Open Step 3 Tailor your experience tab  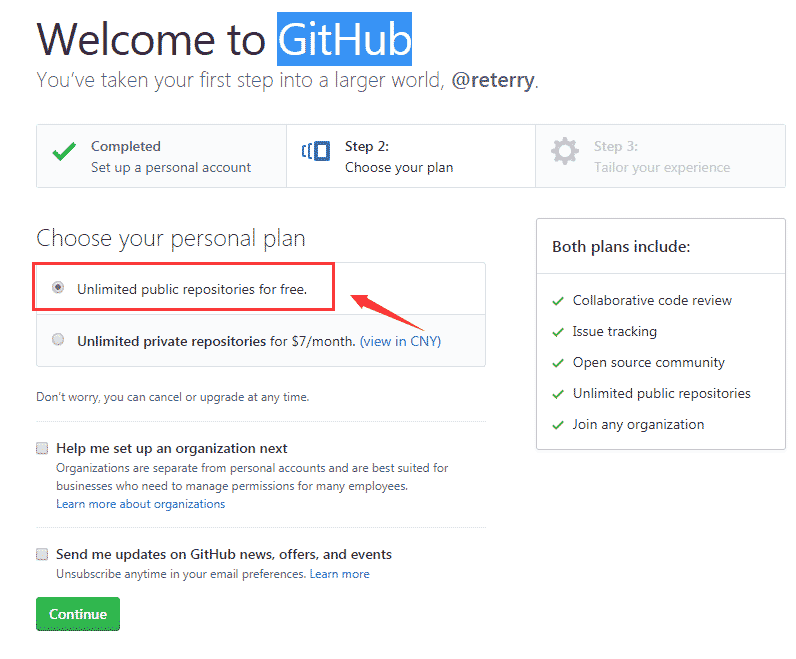click(x=660, y=156)
